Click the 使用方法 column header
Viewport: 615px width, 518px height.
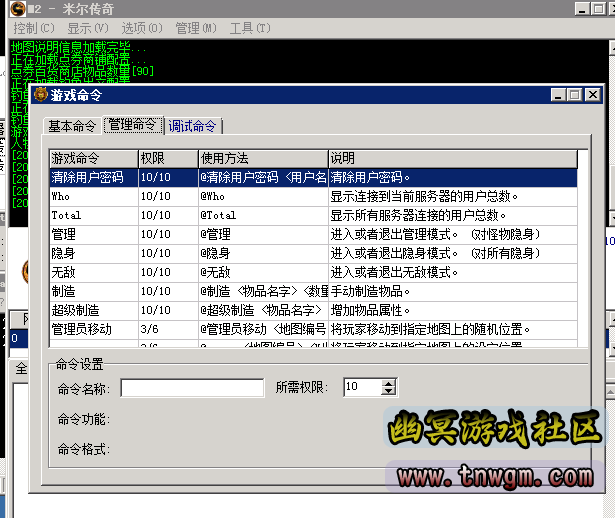click(263, 158)
